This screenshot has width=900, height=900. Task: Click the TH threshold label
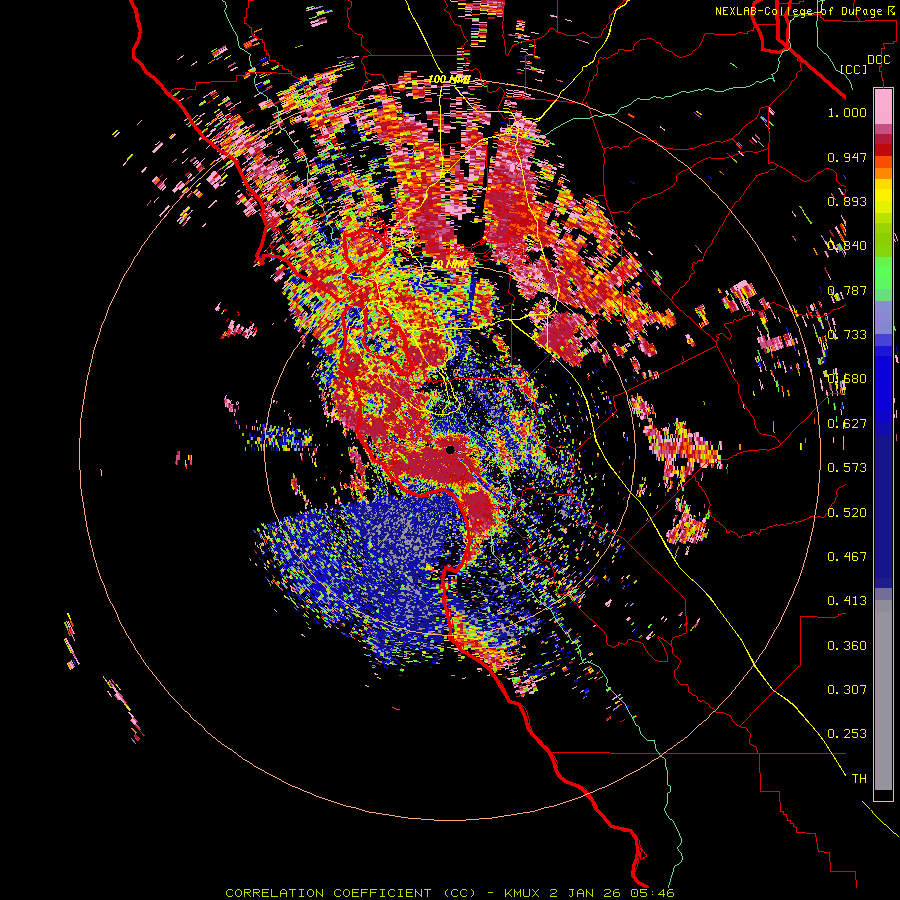(x=859, y=779)
